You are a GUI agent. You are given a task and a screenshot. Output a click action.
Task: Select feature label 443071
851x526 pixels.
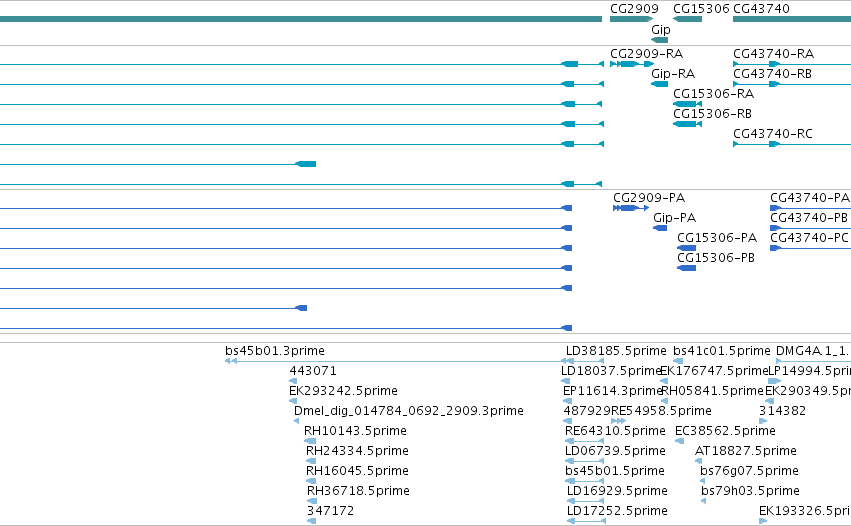(x=313, y=371)
